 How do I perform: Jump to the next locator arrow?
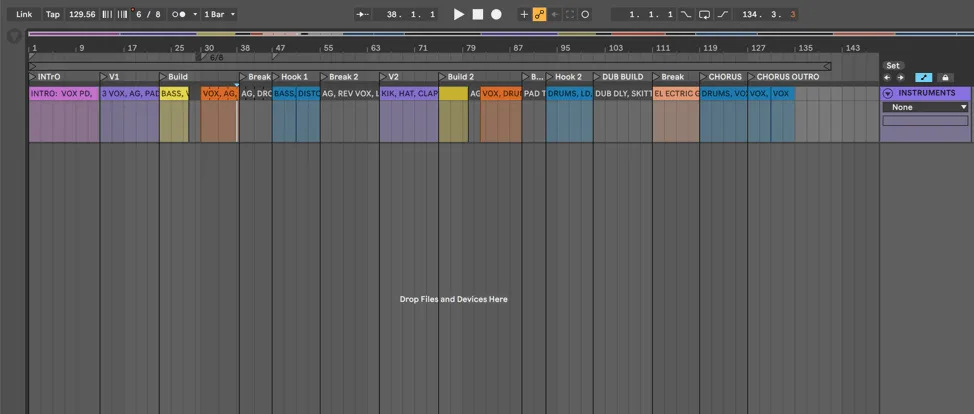pos(901,78)
